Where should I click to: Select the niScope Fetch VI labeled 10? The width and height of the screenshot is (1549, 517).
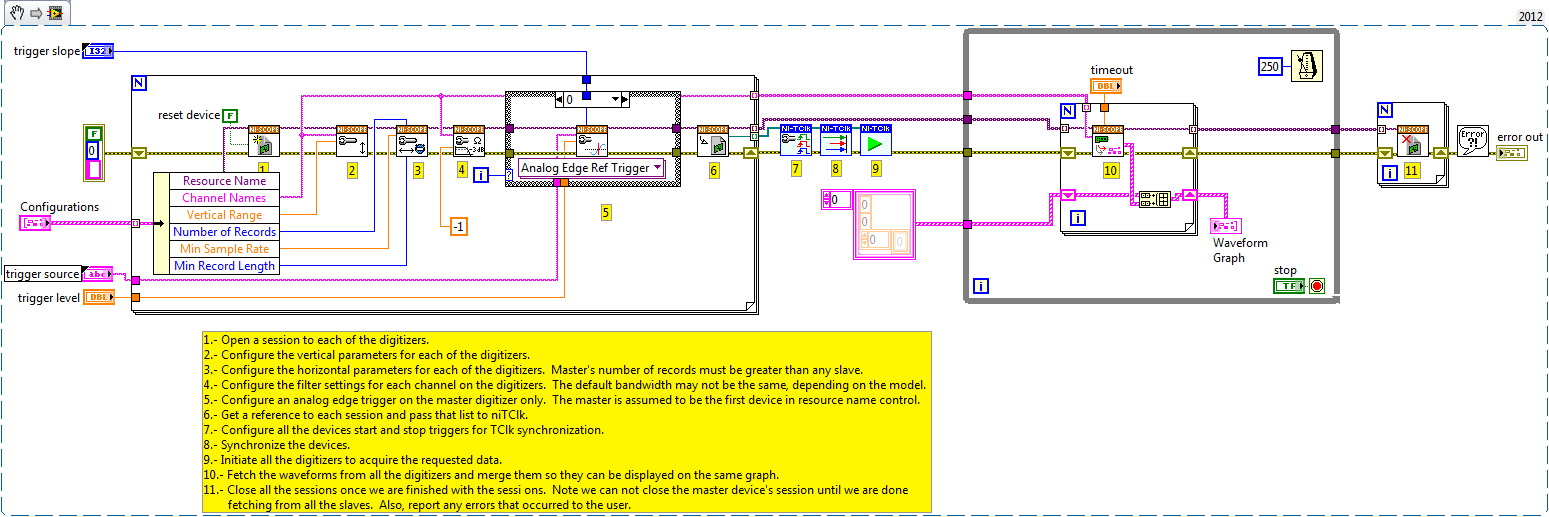(x=1108, y=141)
